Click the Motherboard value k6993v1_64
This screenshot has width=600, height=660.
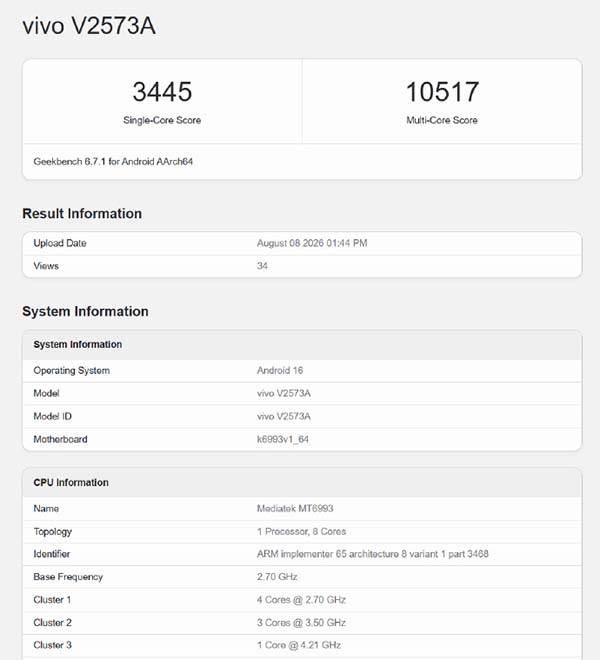pos(283,439)
